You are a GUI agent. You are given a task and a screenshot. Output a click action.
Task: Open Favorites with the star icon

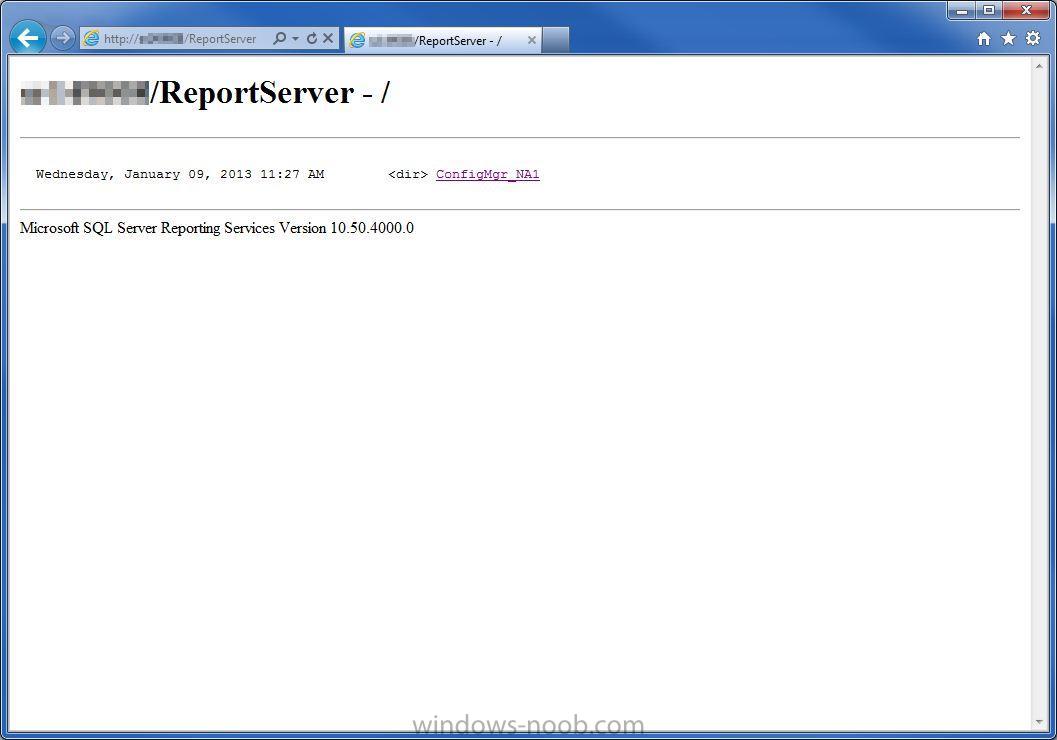(1008, 38)
